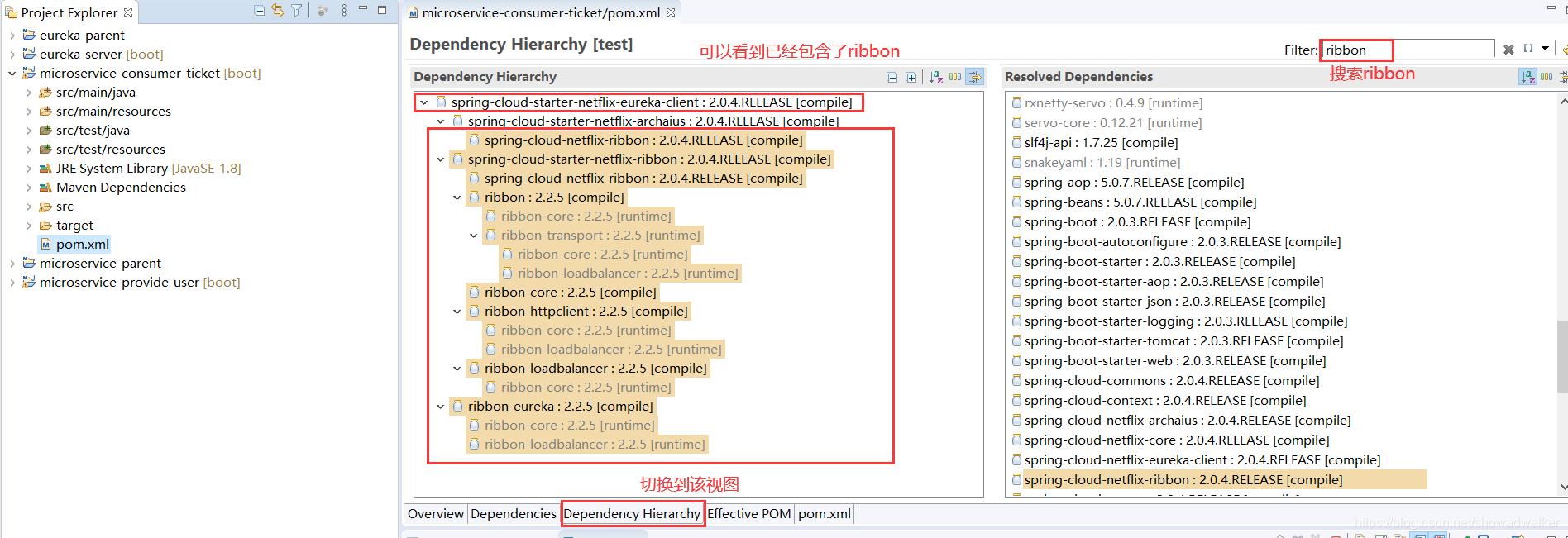This screenshot has height=538, width=1568.
Task: Collapse ribbon-httpclient : 2.2.5 node
Action: [x=457, y=312]
